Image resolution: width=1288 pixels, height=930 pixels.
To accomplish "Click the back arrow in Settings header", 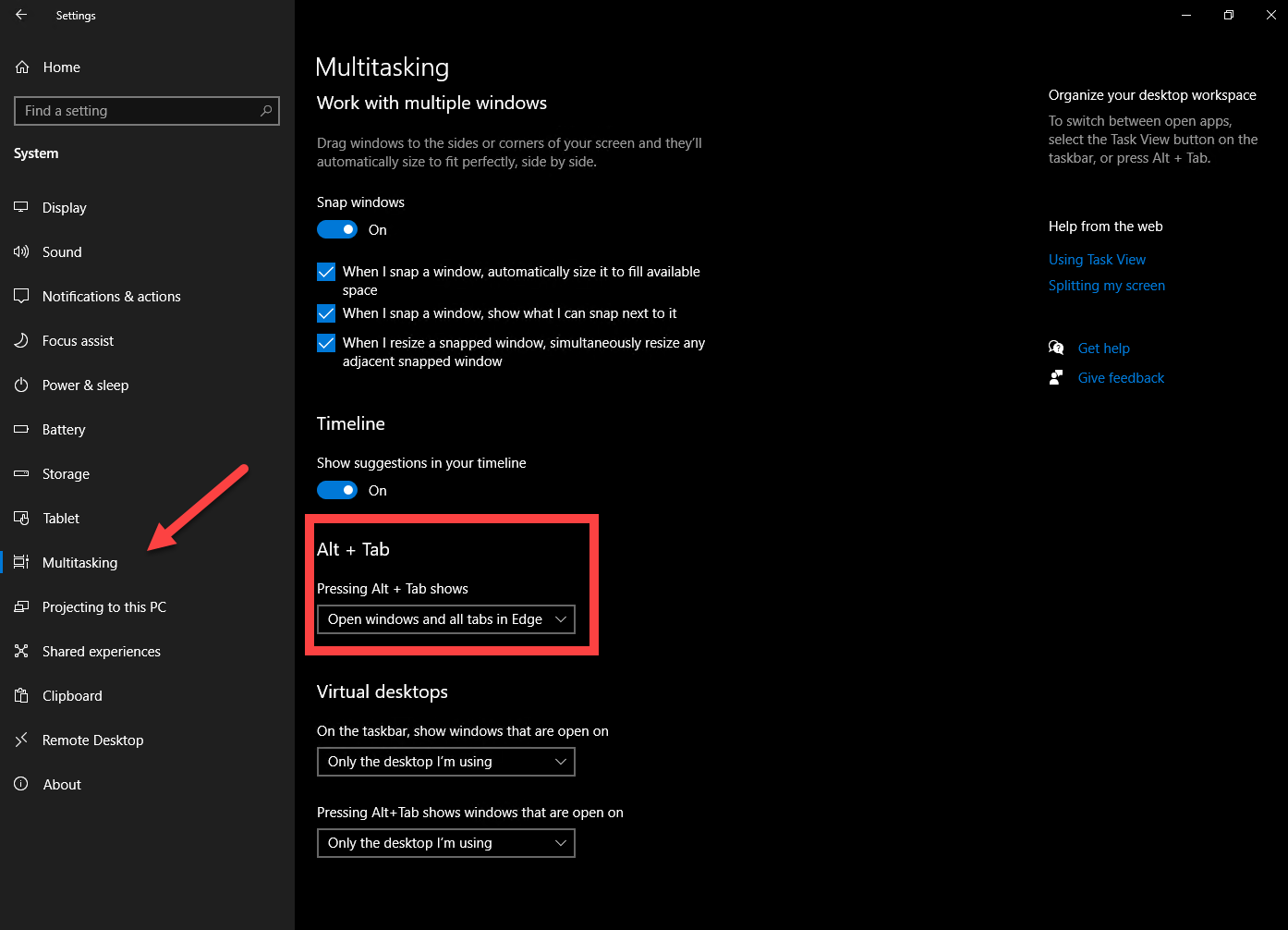I will pos(21,15).
